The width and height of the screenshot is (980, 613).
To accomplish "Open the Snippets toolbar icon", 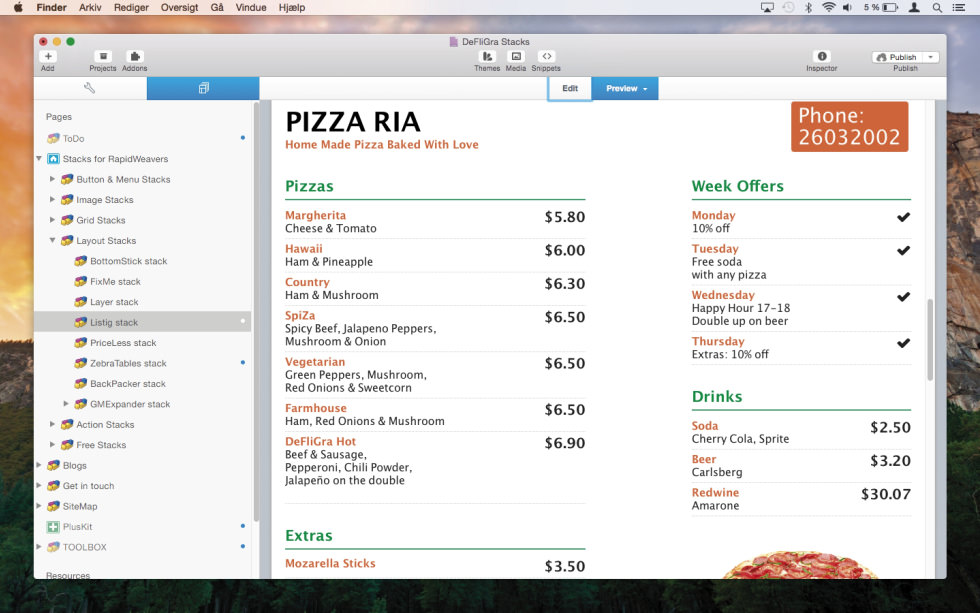I will coord(546,56).
